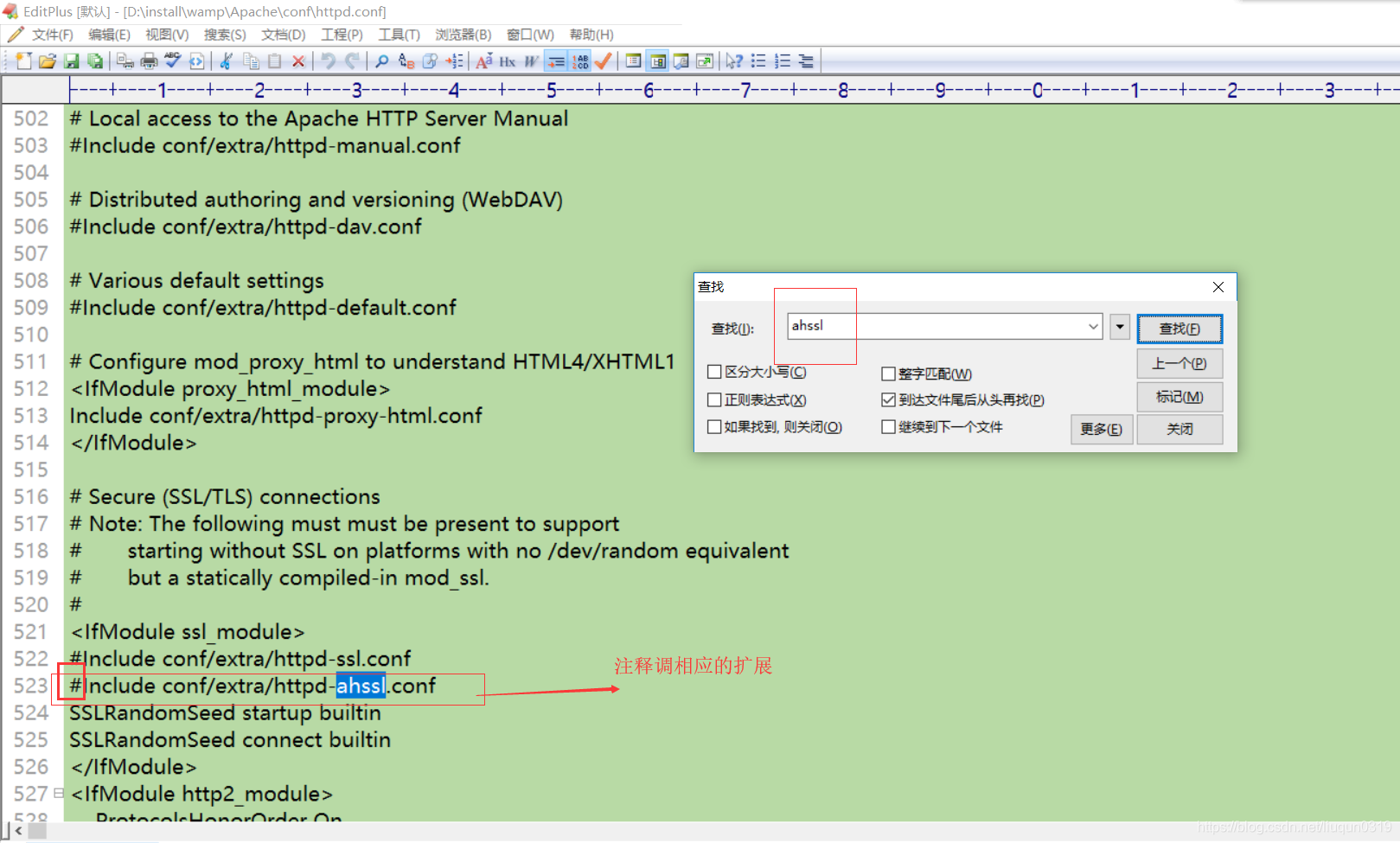Click the Context Help arrow icon
The height and width of the screenshot is (843, 1400).
734,61
